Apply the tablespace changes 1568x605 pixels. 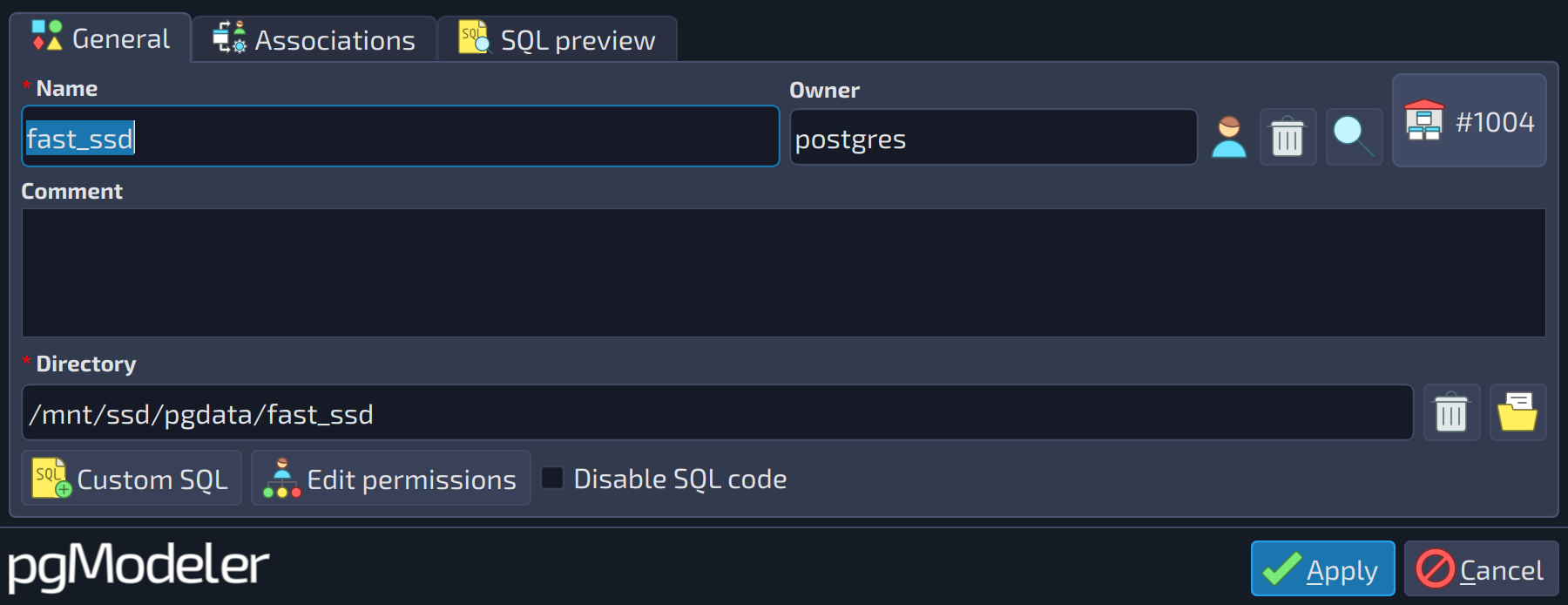click(1322, 569)
